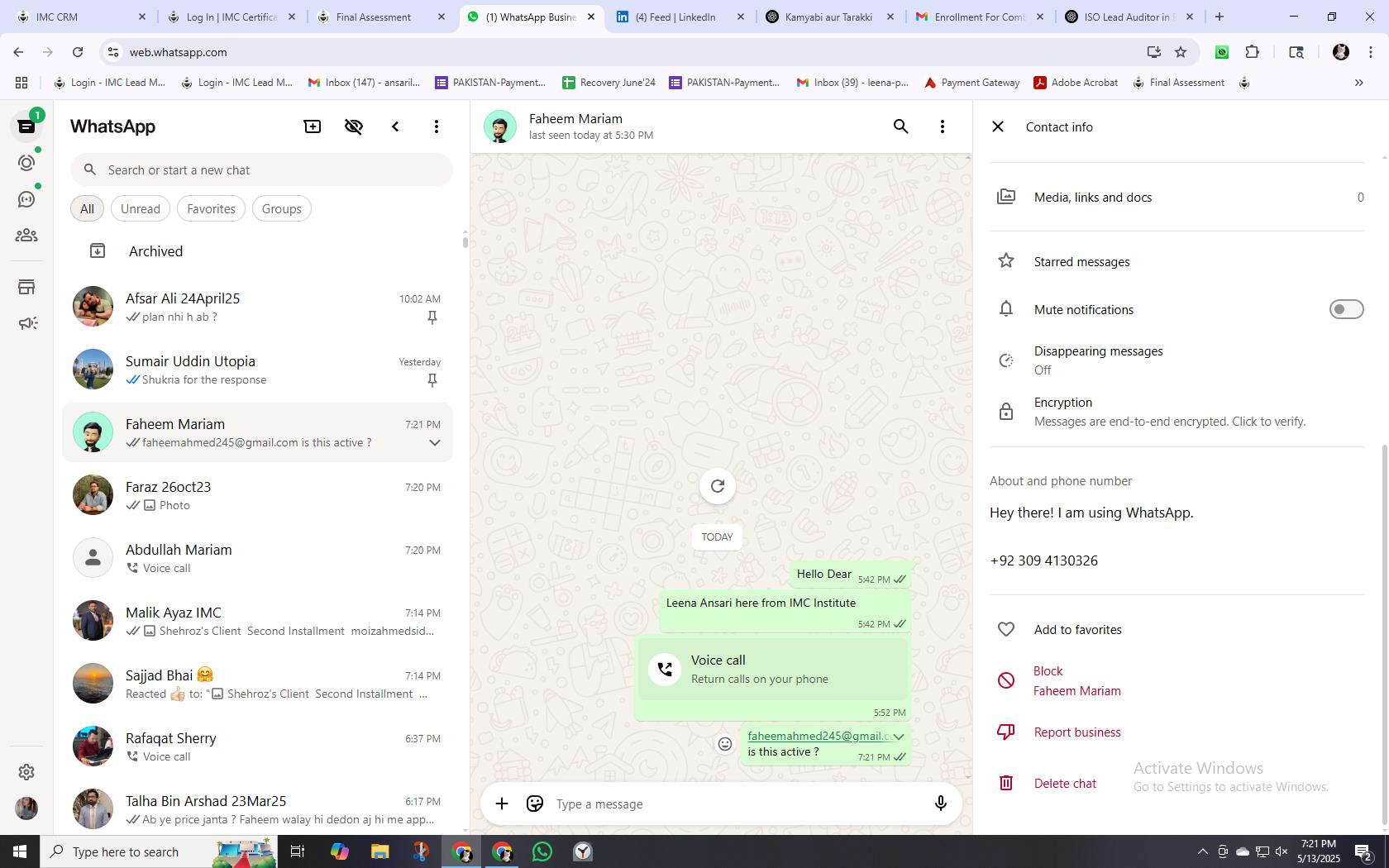Open the Archived chats row
The height and width of the screenshot is (868, 1389).
(258, 251)
